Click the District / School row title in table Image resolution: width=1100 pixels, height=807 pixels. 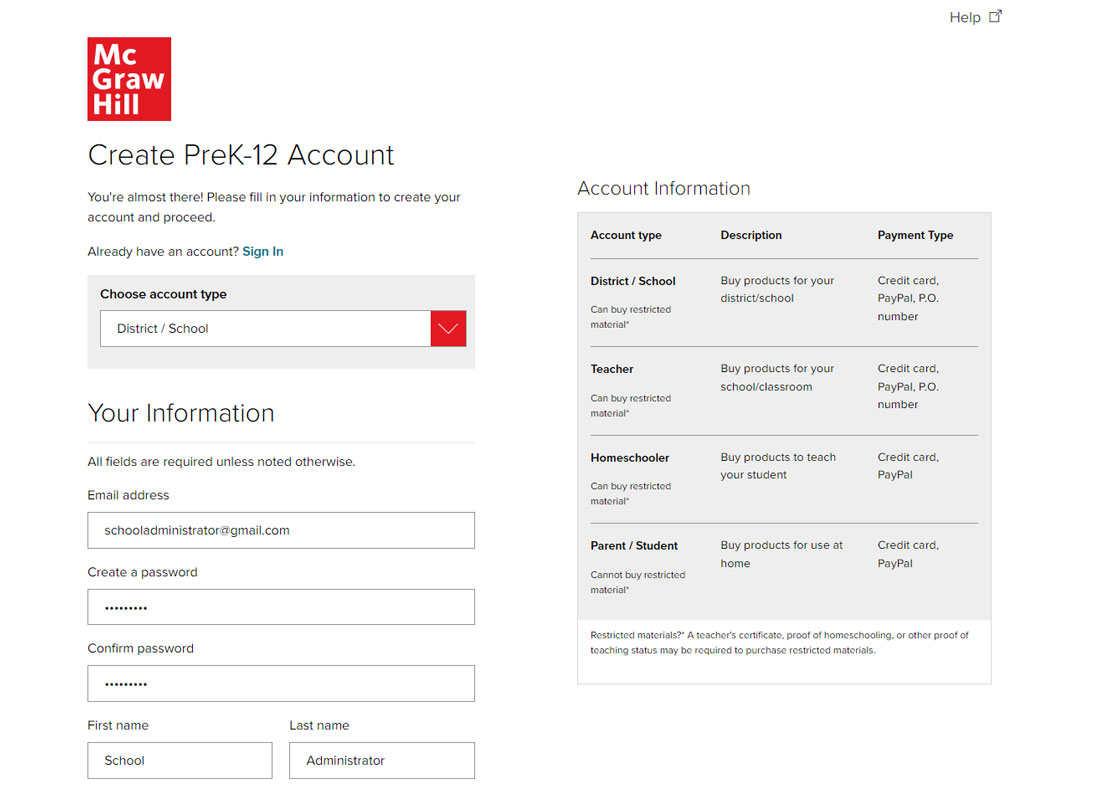click(x=633, y=281)
